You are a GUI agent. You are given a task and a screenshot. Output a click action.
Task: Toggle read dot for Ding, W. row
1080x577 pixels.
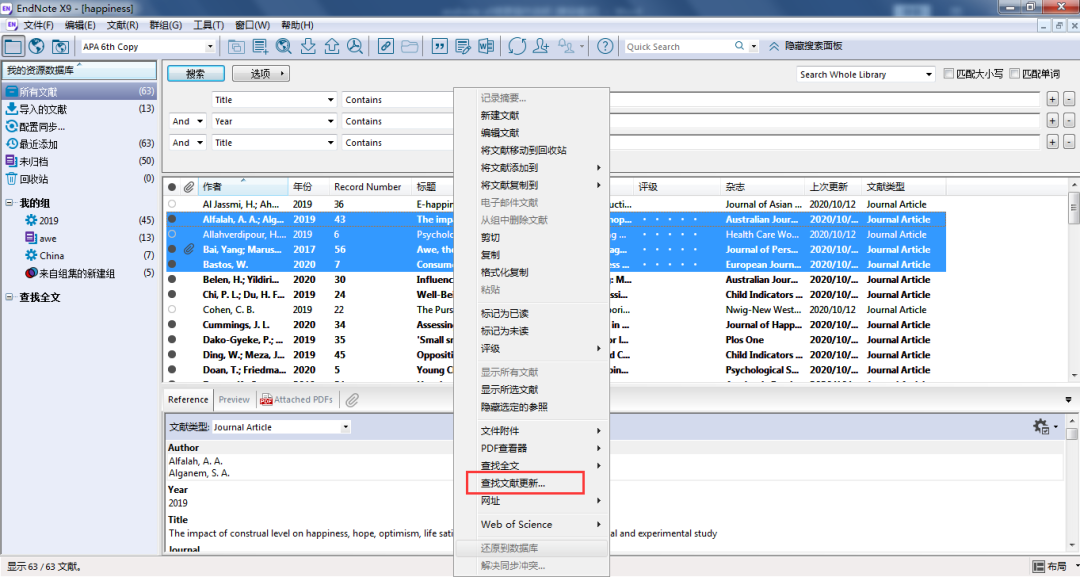[x=172, y=355]
